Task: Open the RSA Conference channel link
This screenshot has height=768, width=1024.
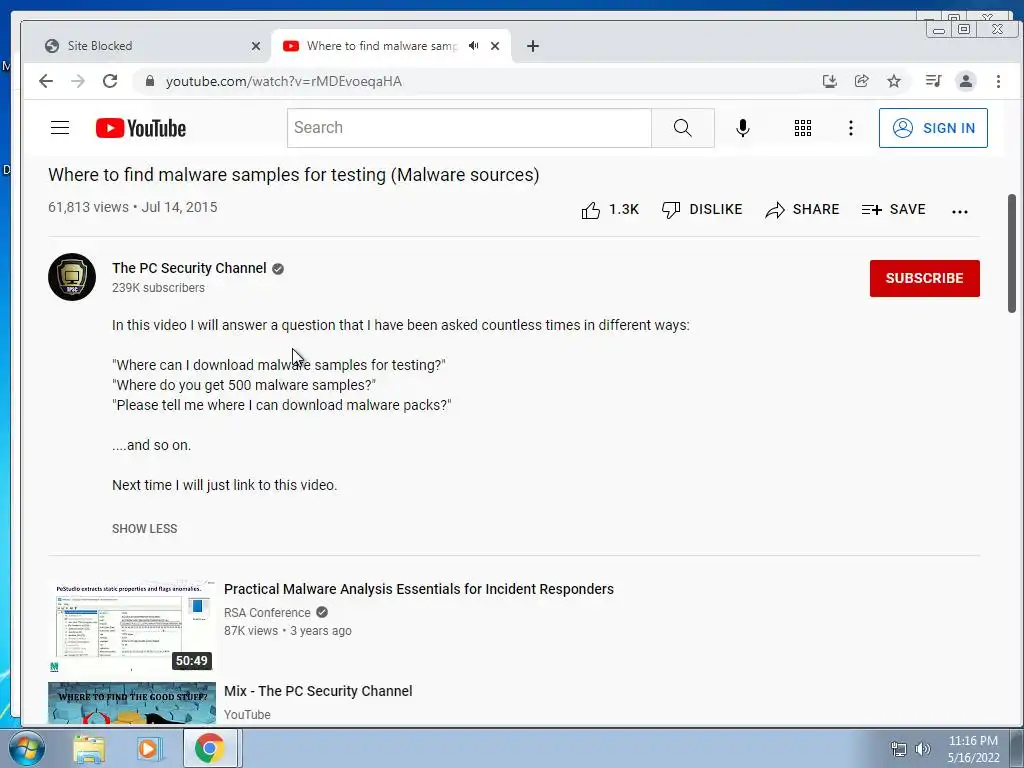Action: (x=267, y=613)
